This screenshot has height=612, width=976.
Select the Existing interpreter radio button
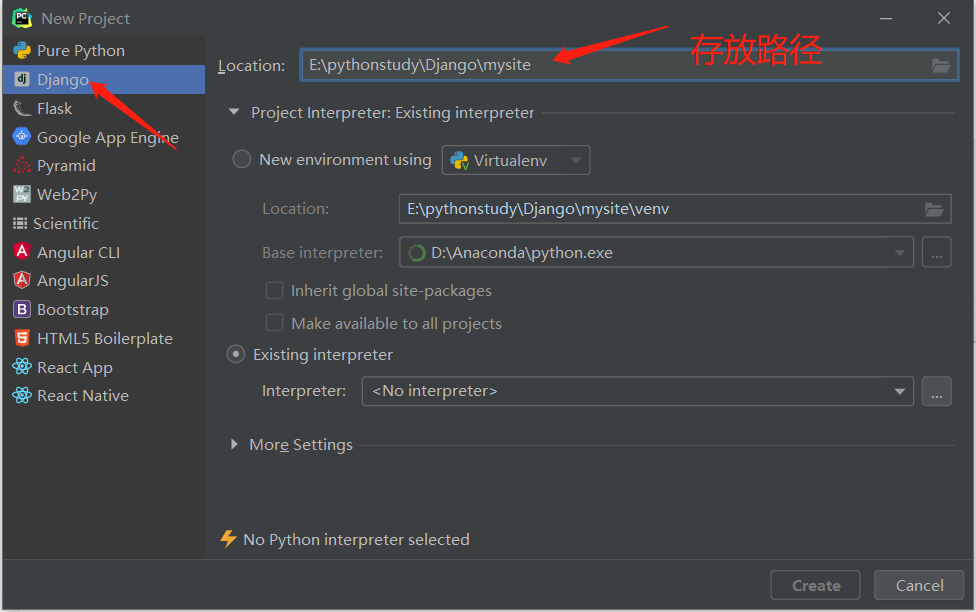click(236, 354)
